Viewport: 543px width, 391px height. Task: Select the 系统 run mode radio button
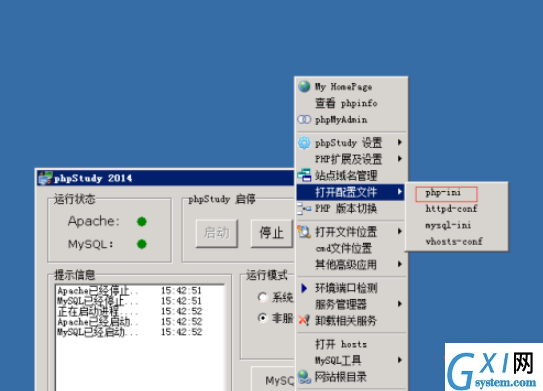pyautogui.click(x=263, y=297)
